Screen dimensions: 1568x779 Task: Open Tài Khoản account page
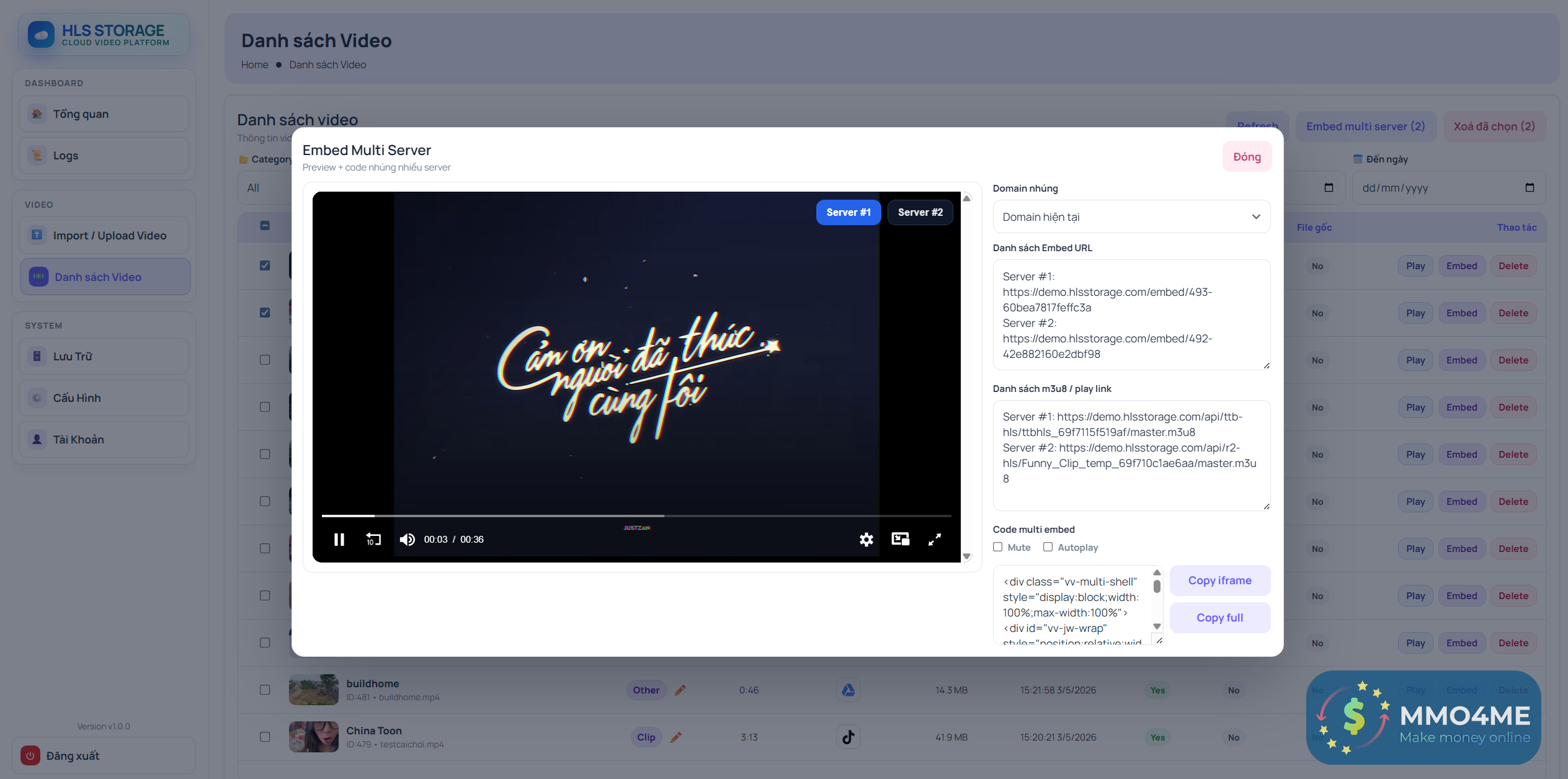pos(104,439)
